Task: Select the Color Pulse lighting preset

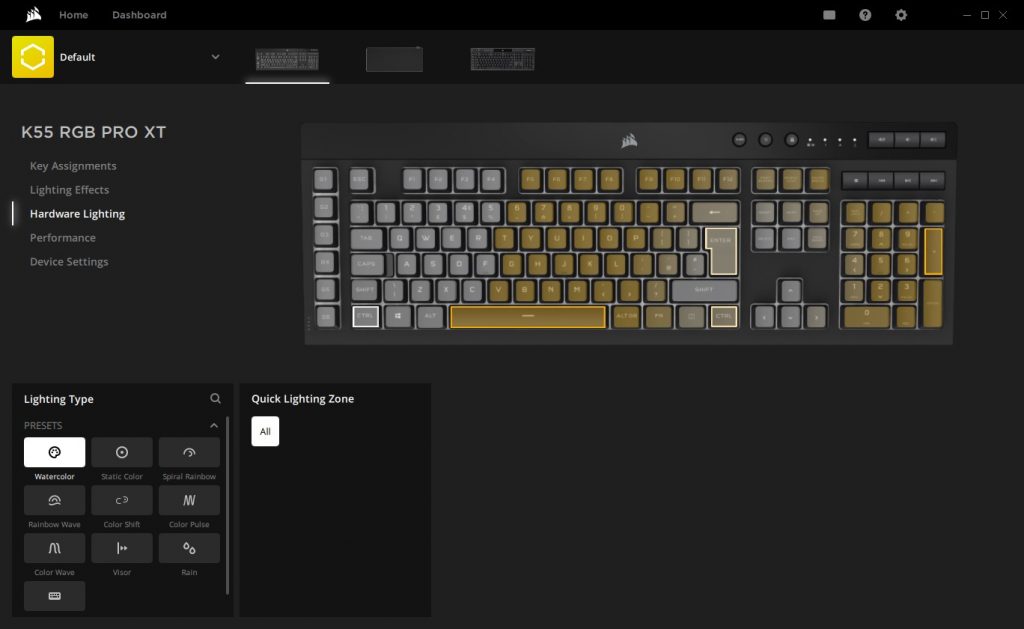Action: [x=189, y=500]
